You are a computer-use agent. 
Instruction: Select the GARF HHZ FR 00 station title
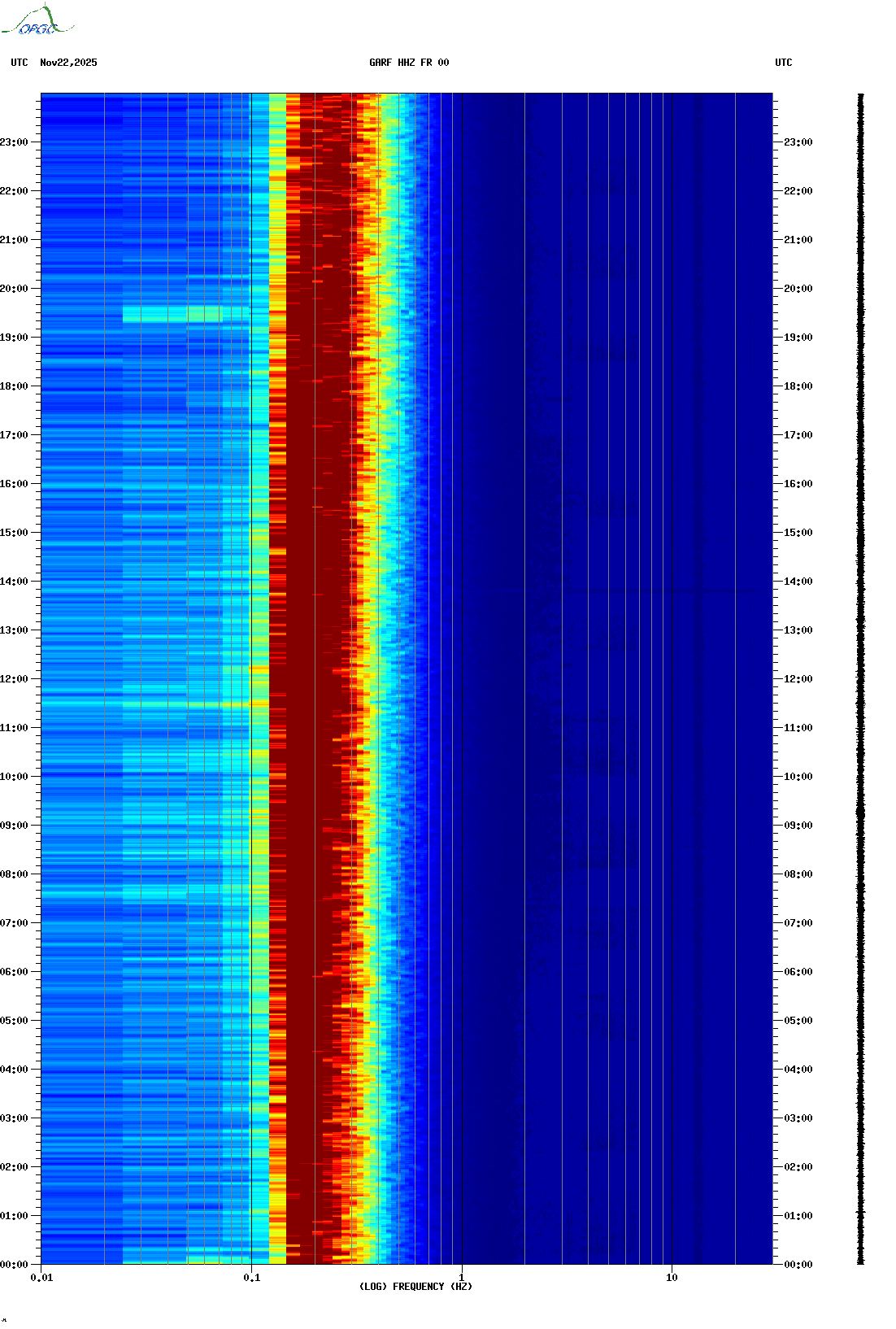(409, 63)
